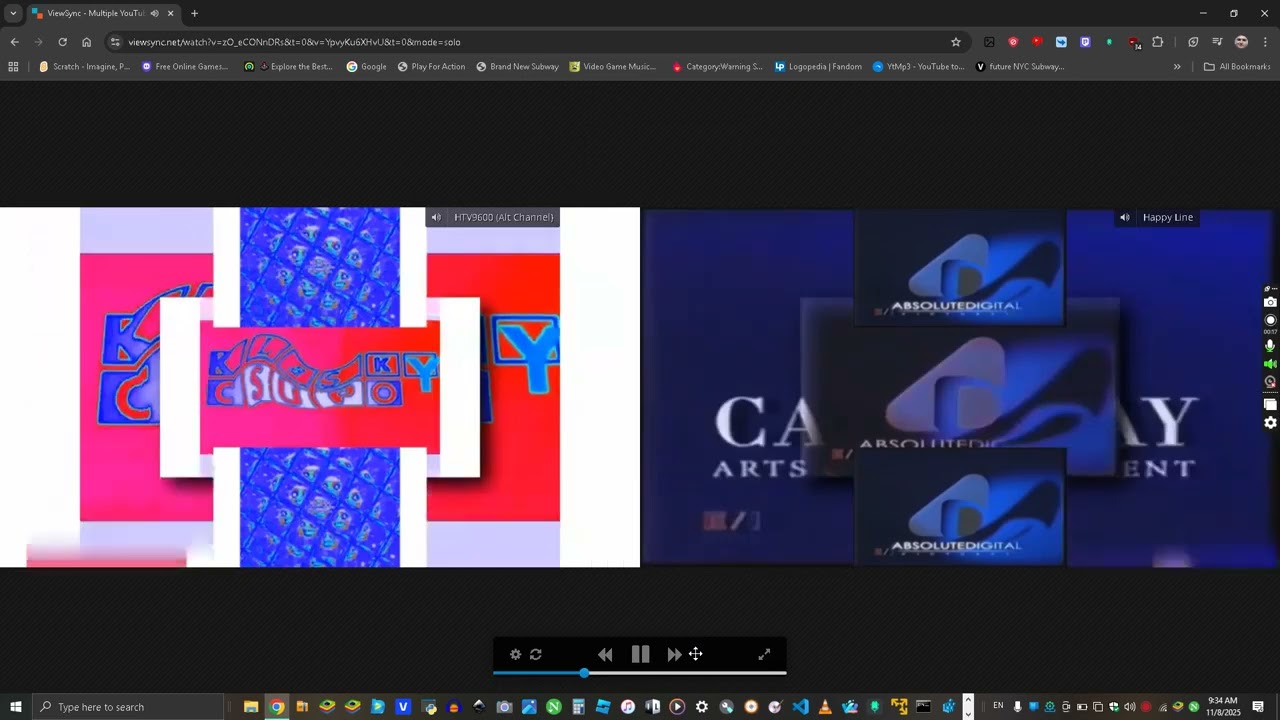Pause playback in ViewSync controls
Screen dimensions: 1280x720
(x=640, y=654)
